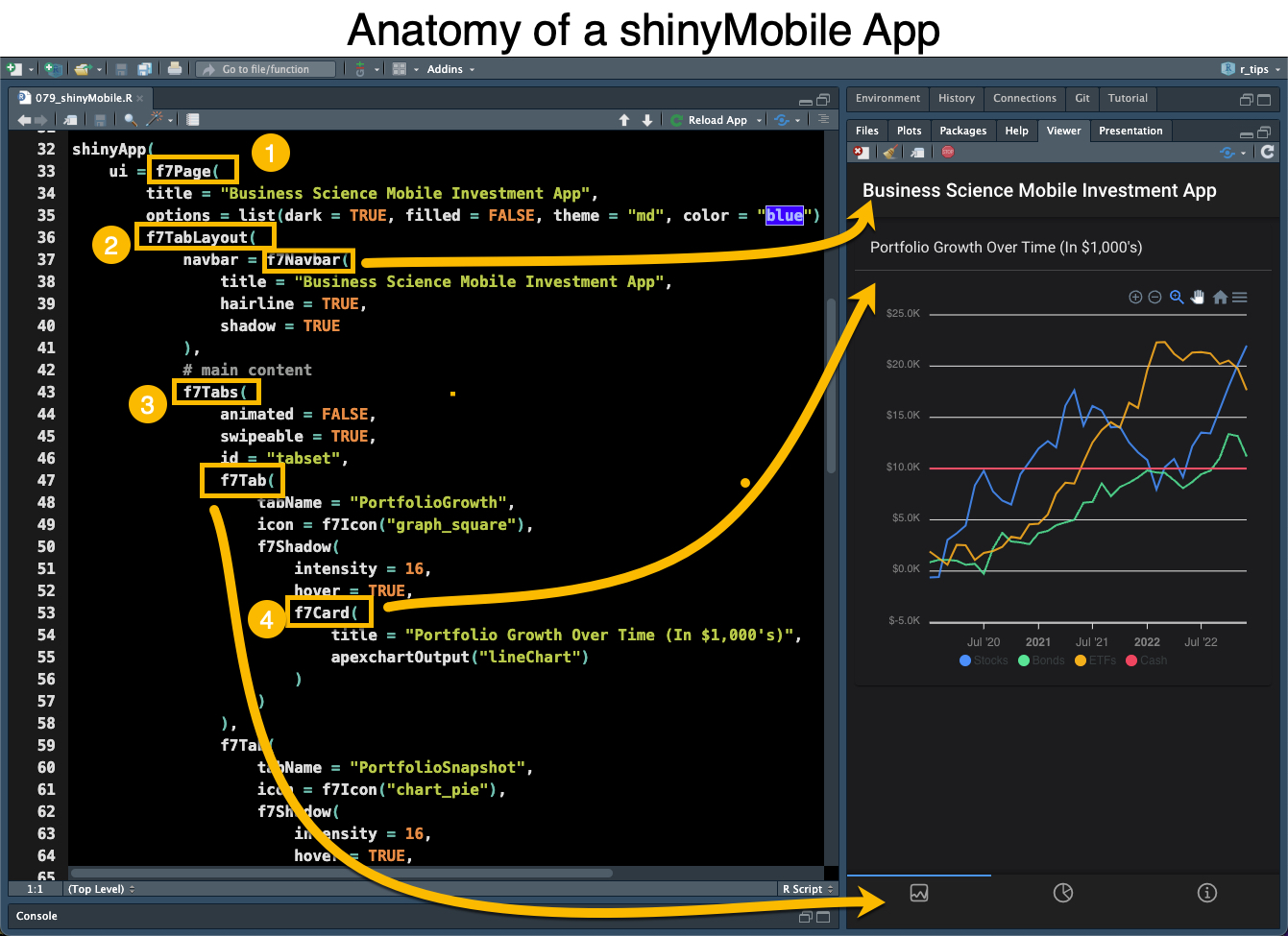
Task: Switch to the History tab
Action: point(957,98)
